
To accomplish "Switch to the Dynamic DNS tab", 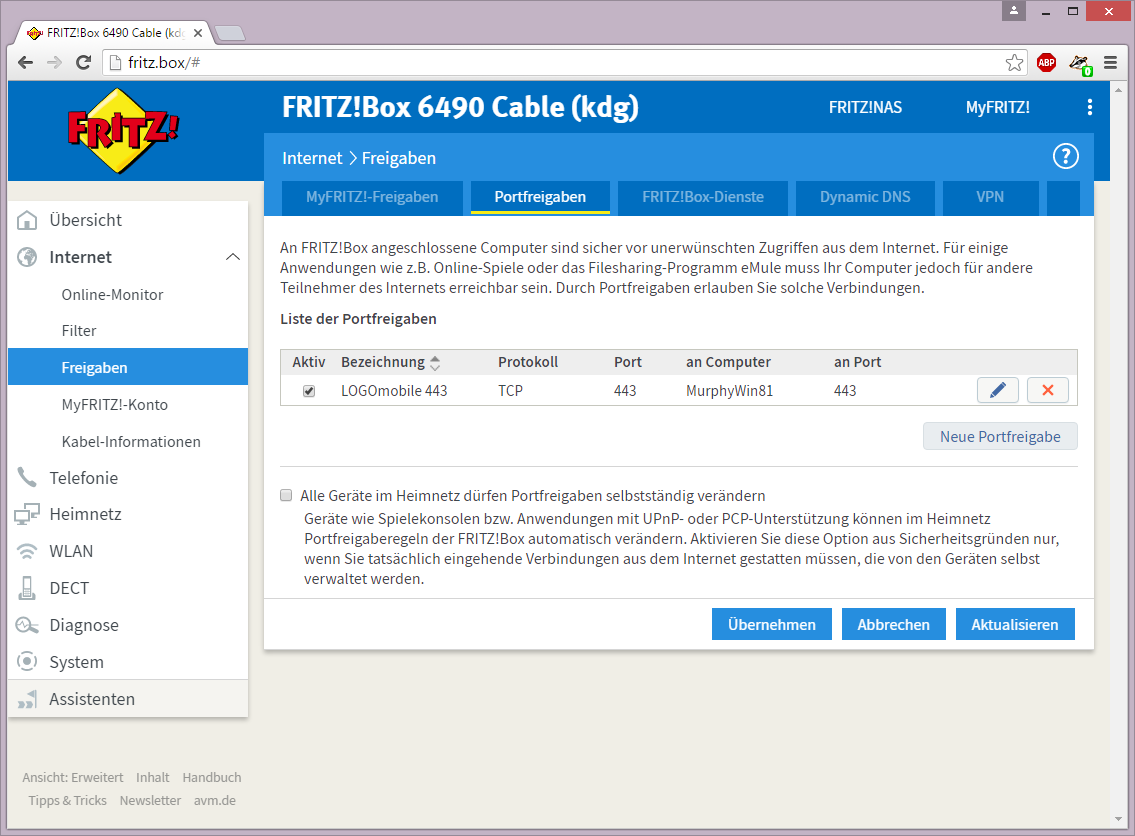I will pyautogui.click(x=865, y=198).
